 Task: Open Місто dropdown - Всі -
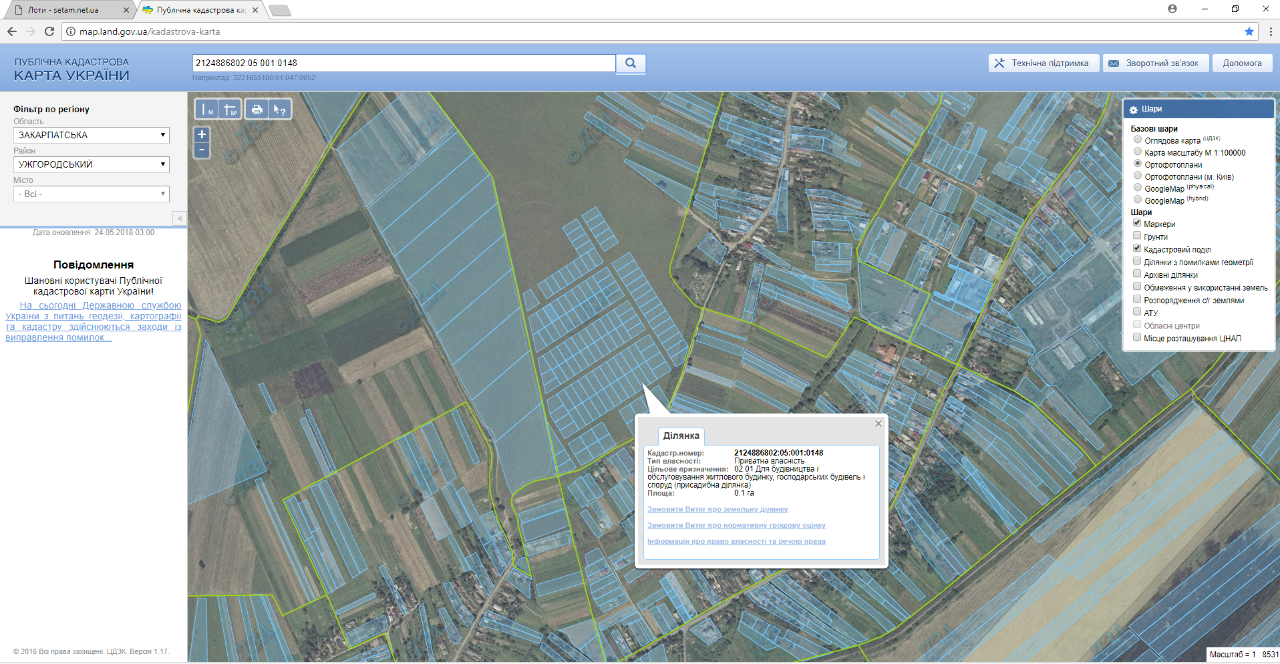point(91,194)
